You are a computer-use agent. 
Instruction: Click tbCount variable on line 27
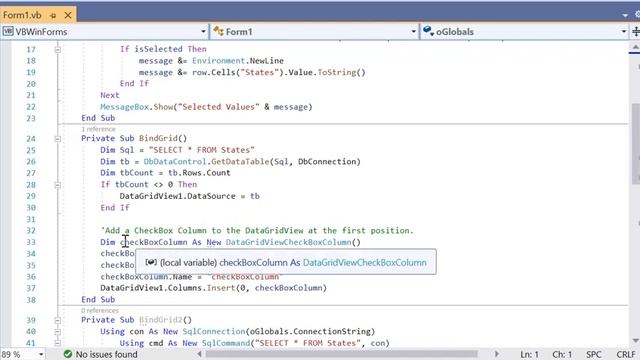136,173
